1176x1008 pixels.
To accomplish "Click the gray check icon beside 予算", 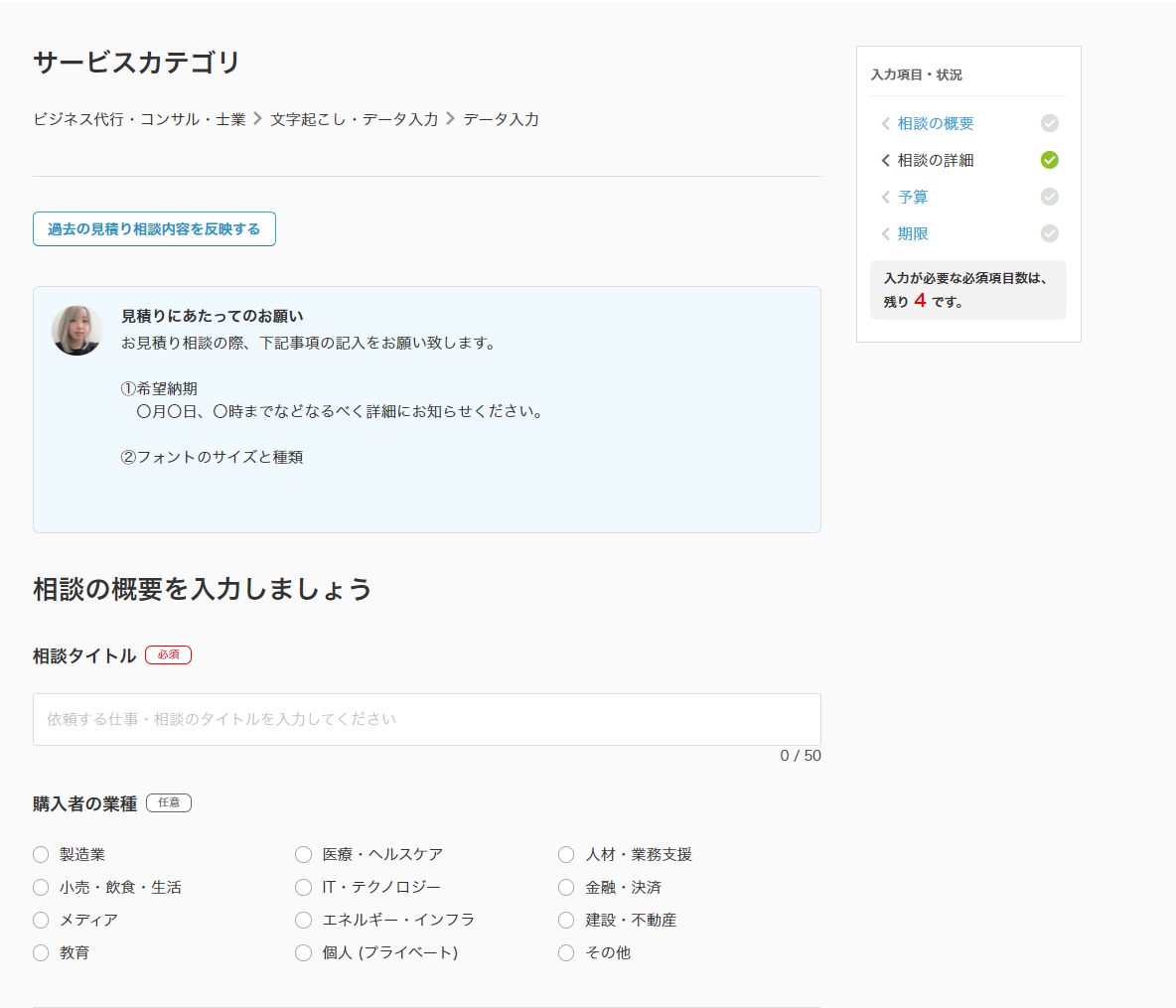I will (x=1050, y=197).
